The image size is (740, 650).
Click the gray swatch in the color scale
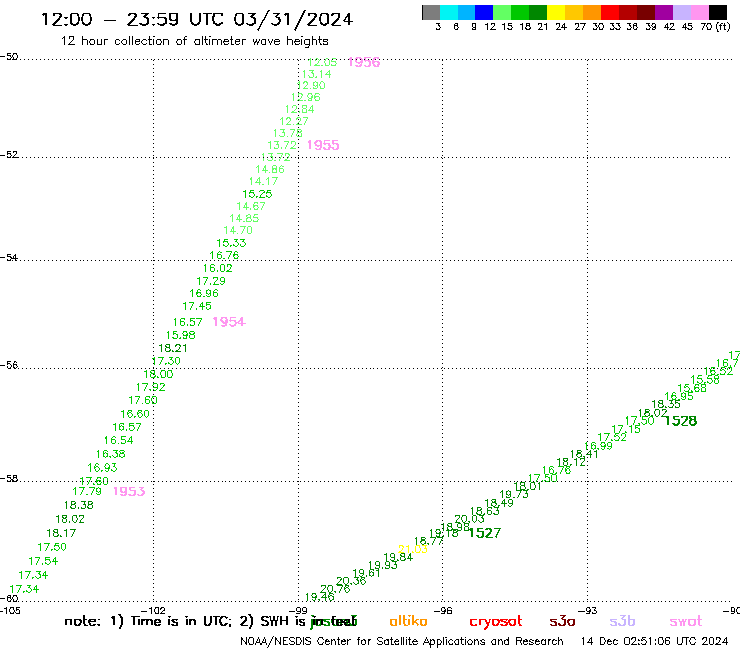point(431,12)
